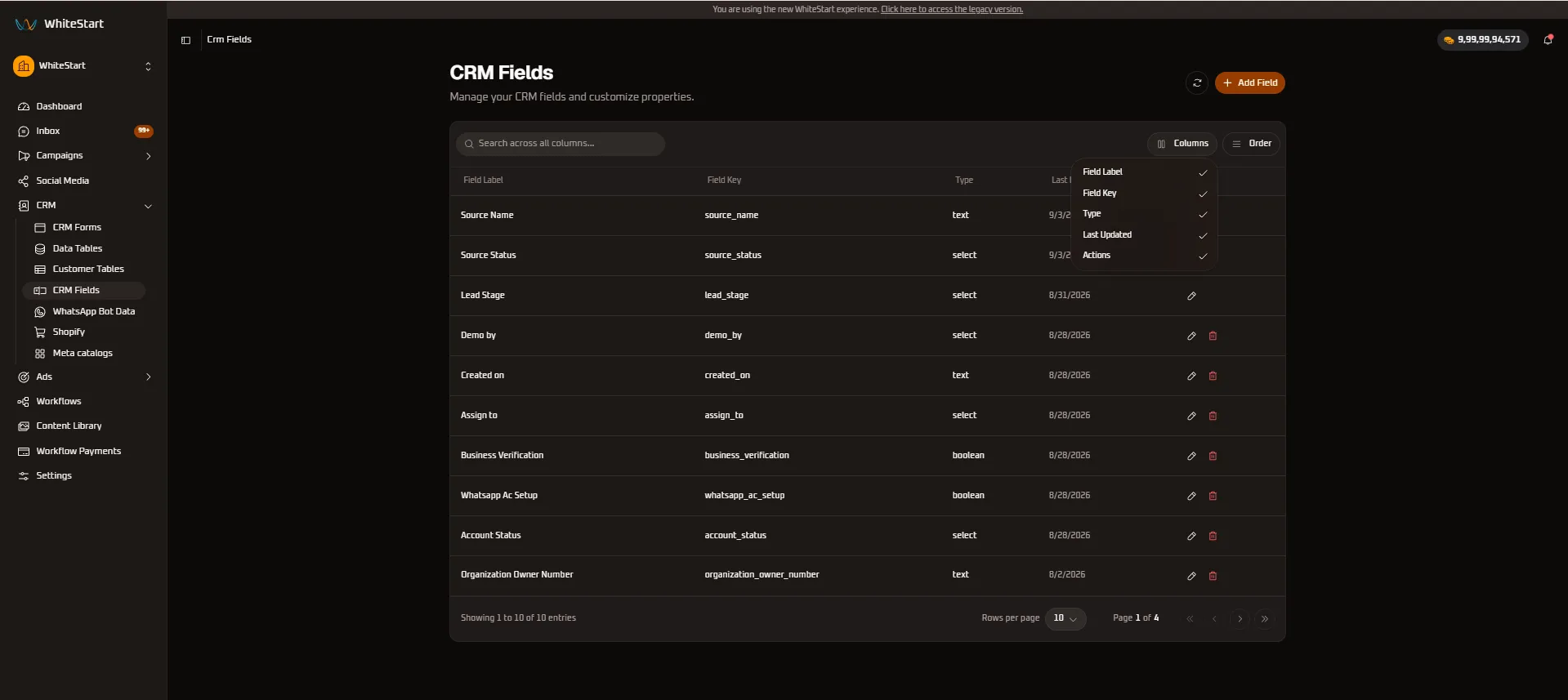Image resolution: width=1568 pixels, height=700 pixels.
Task: Click the coin balance 9,99,99,94,571 badge
Action: click(1483, 39)
